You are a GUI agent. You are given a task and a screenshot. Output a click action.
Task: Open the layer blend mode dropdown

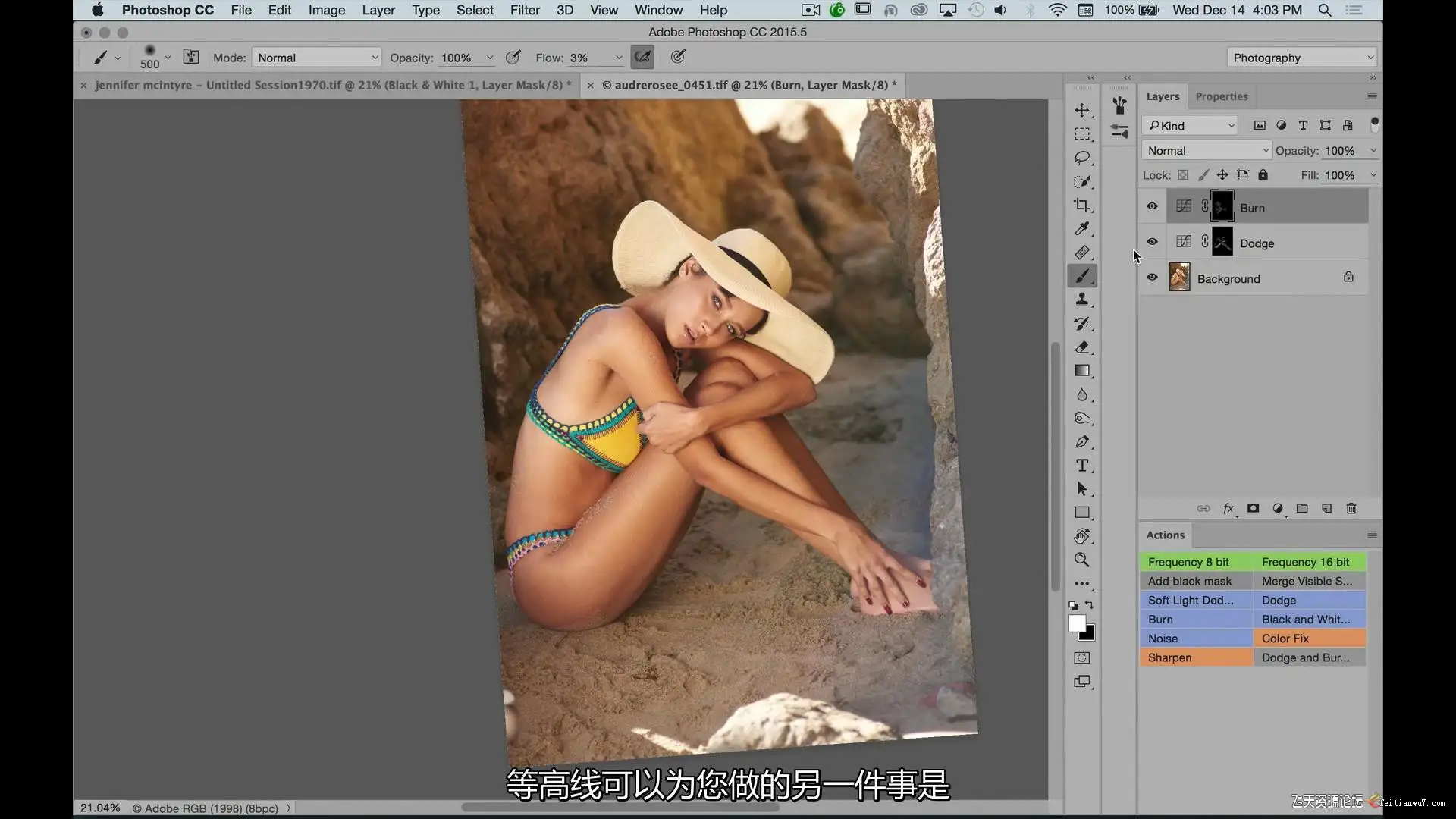click(1206, 151)
